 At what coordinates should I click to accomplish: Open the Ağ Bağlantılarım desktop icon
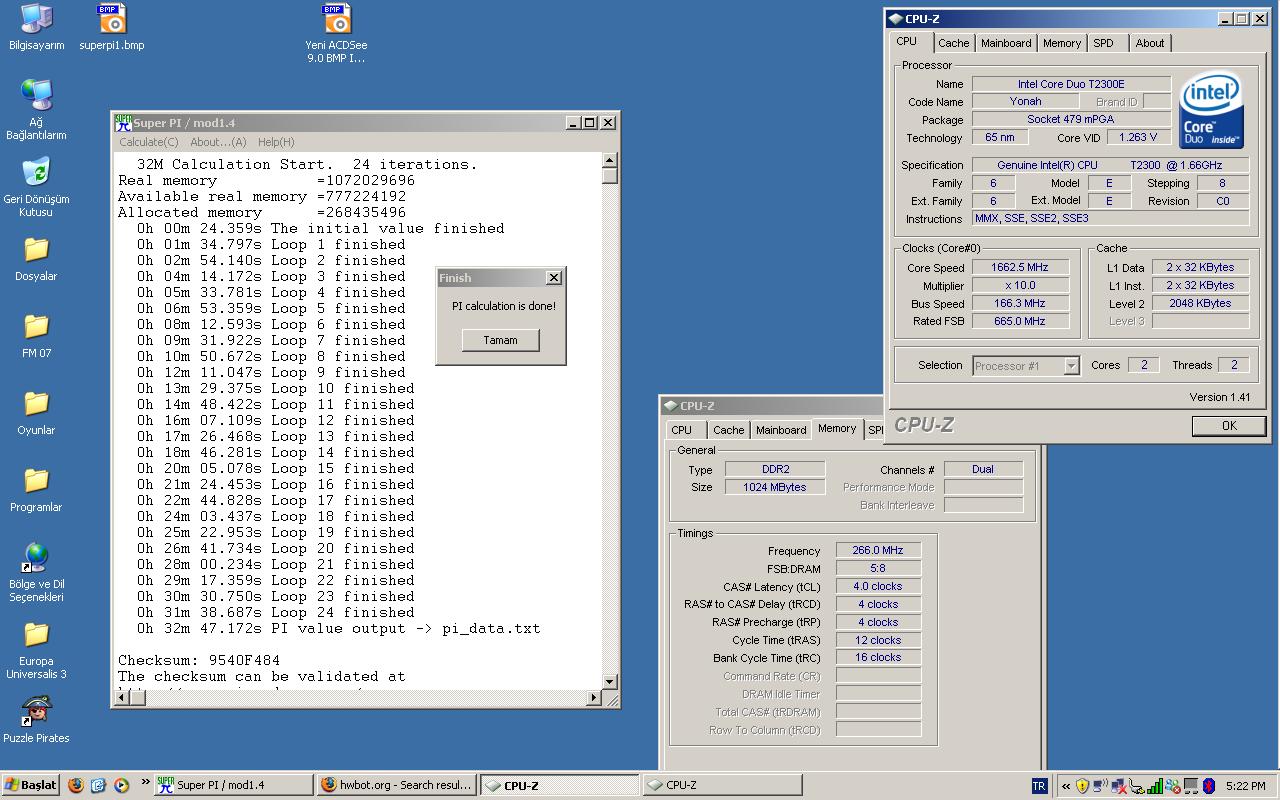tap(36, 110)
